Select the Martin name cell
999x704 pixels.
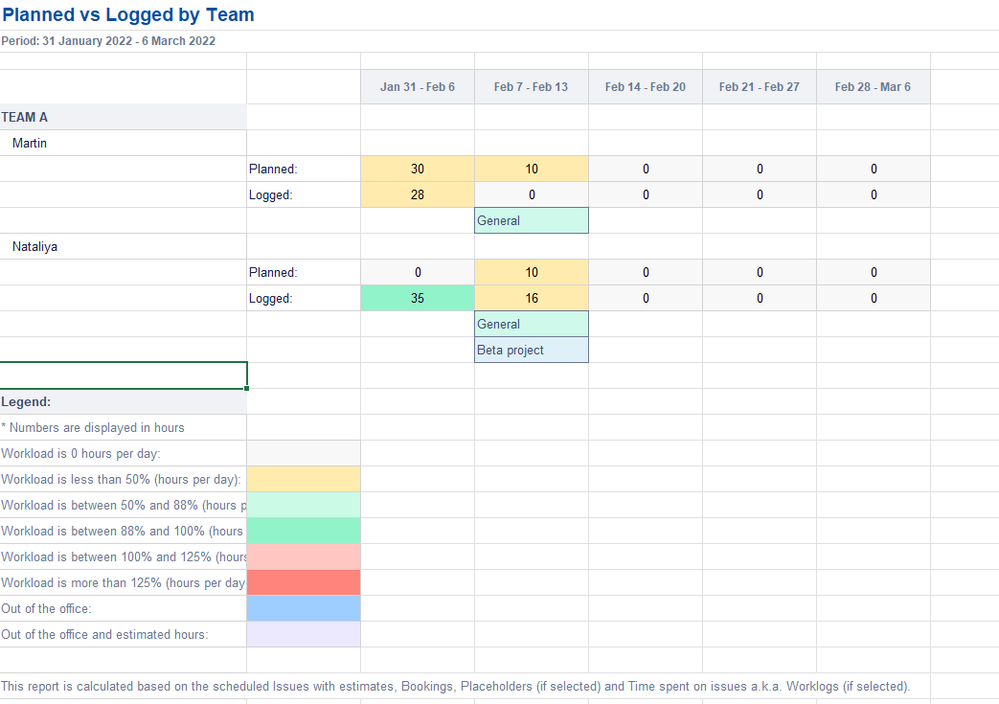123,143
